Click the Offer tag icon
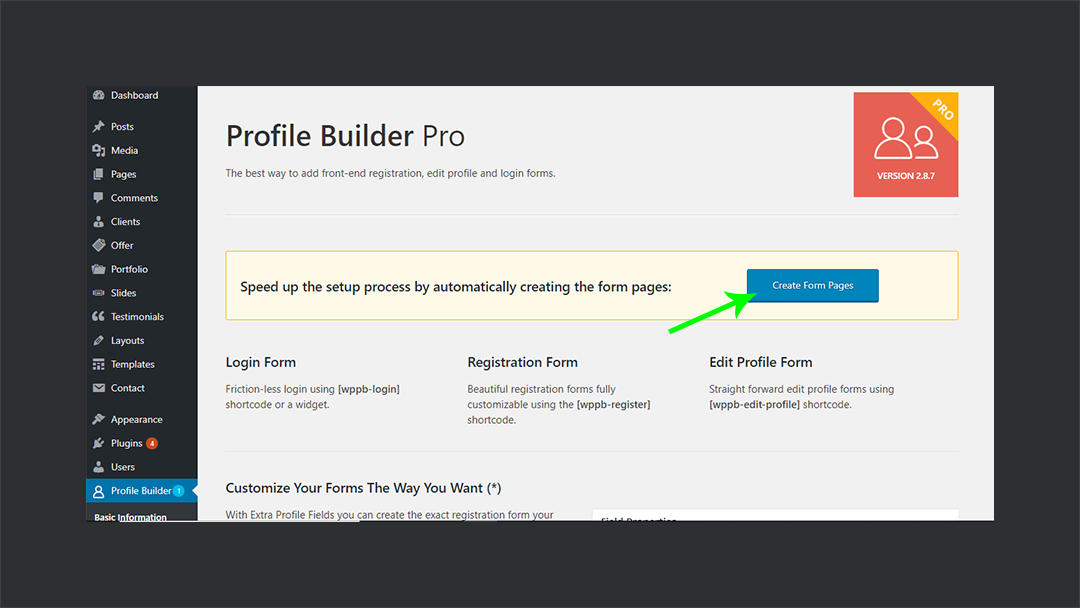The image size is (1080, 608). (x=98, y=245)
